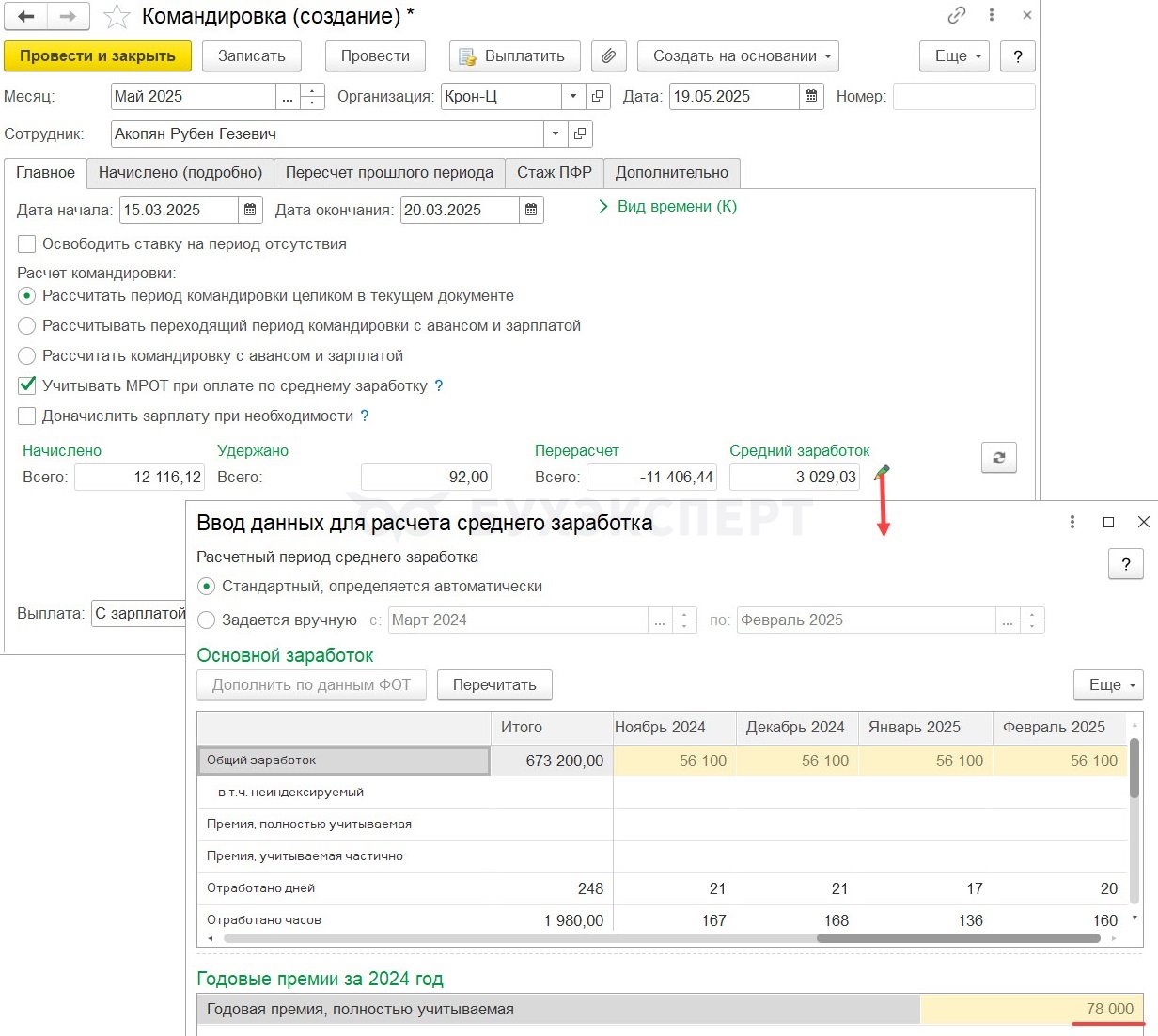Open Пересчет прошлого периода tab
The width and height of the screenshot is (1158, 1036).
coord(389,173)
